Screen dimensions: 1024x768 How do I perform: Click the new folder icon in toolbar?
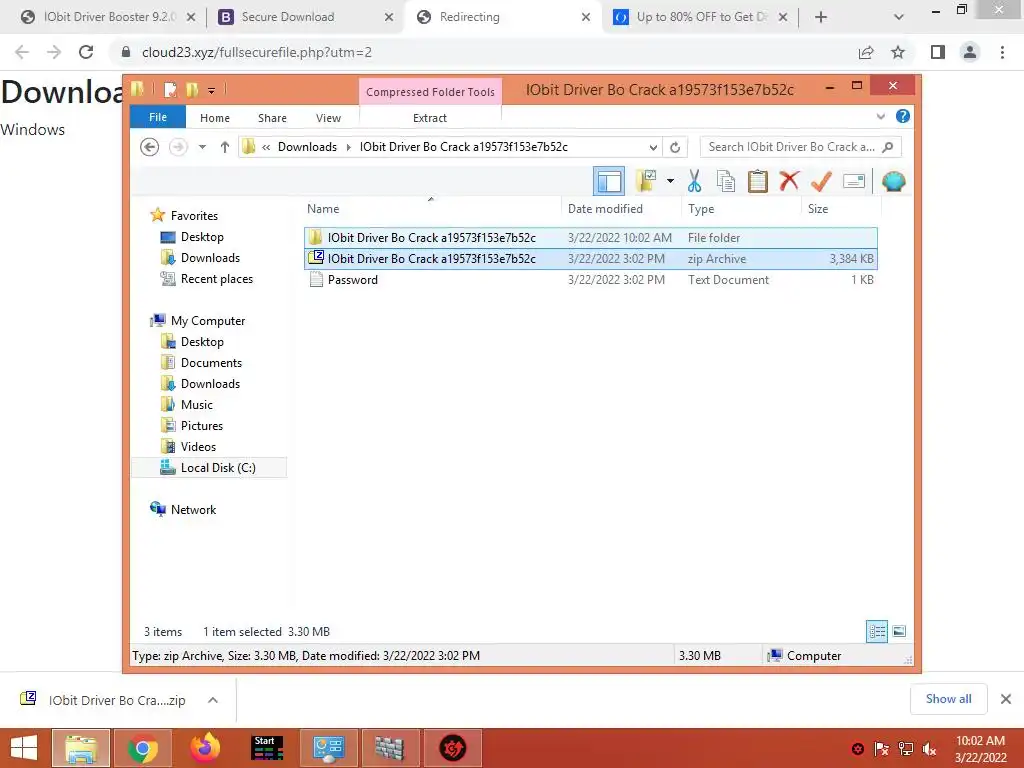pos(647,181)
